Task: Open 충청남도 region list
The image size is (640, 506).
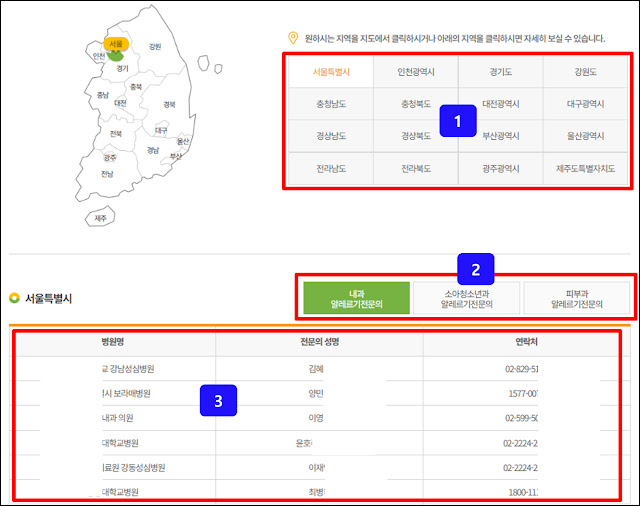Action: [331, 104]
